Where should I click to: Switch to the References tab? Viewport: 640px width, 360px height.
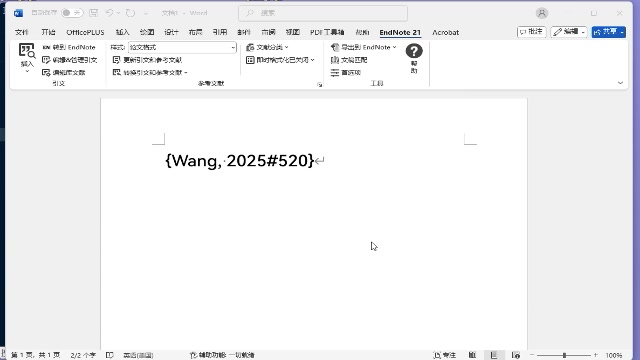point(220,32)
